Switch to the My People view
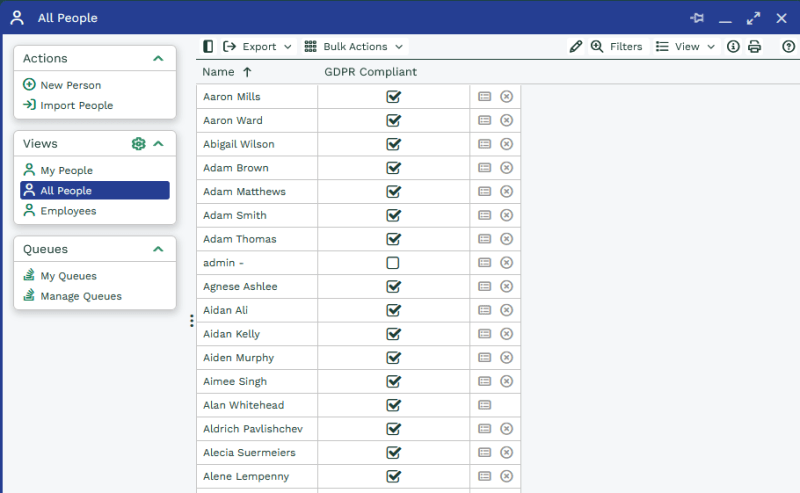The width and height of the screenshot is (800, 493). point(66,171)
